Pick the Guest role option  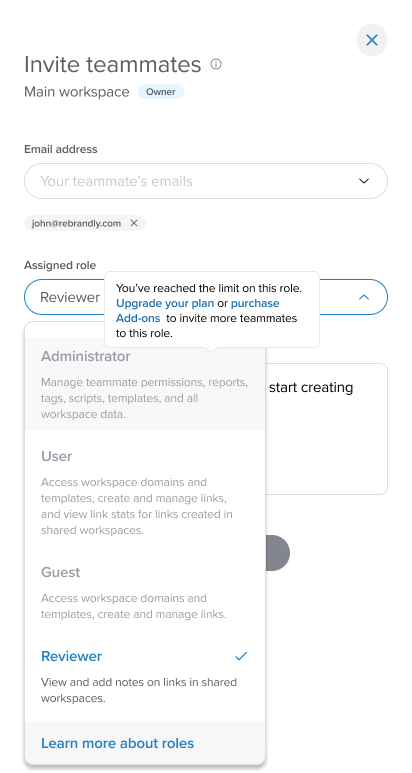click(145, 593)
